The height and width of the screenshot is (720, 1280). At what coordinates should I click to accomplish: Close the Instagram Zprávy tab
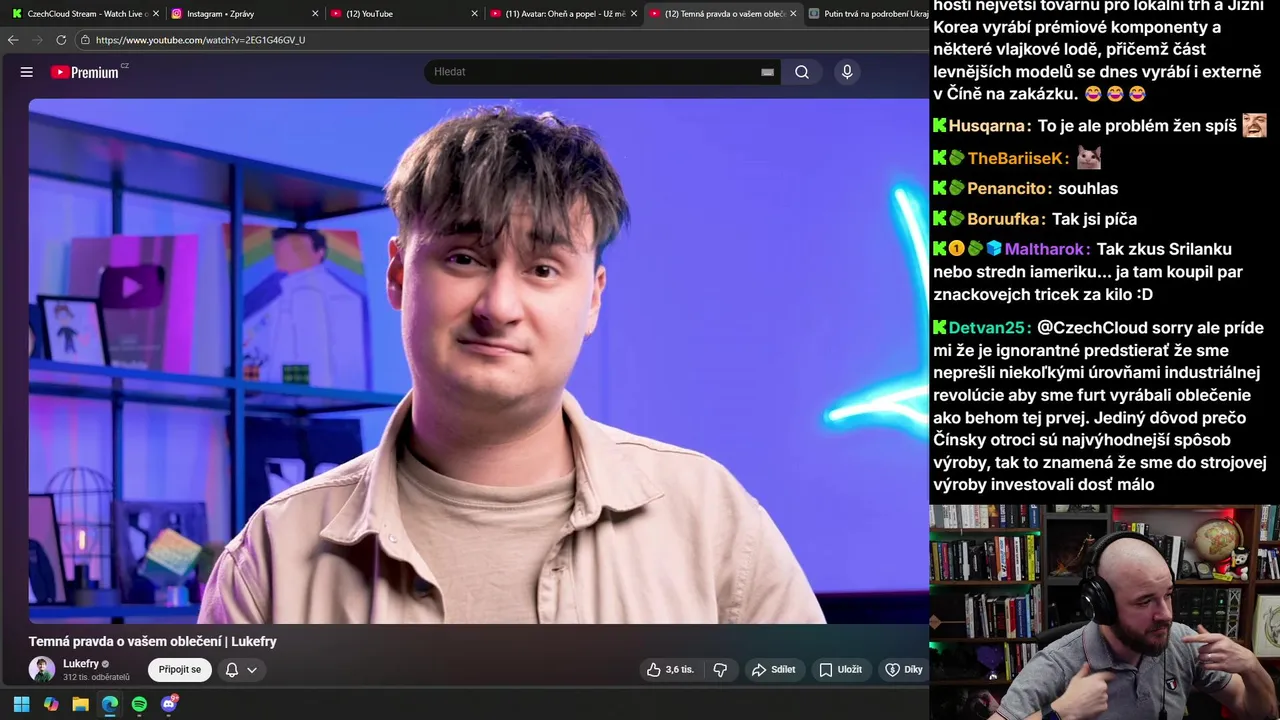tap(315, 14)
